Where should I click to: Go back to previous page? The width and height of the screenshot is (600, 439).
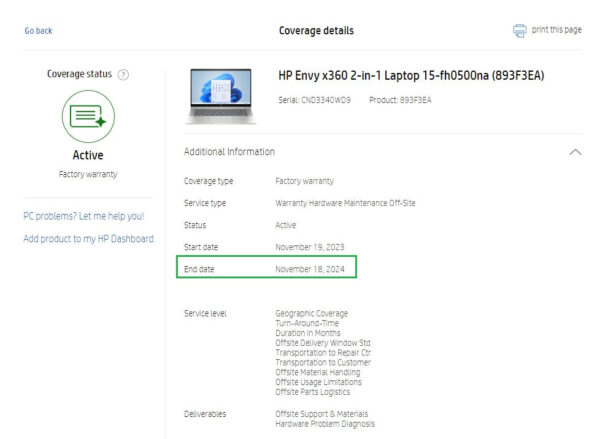click(38, 31)
